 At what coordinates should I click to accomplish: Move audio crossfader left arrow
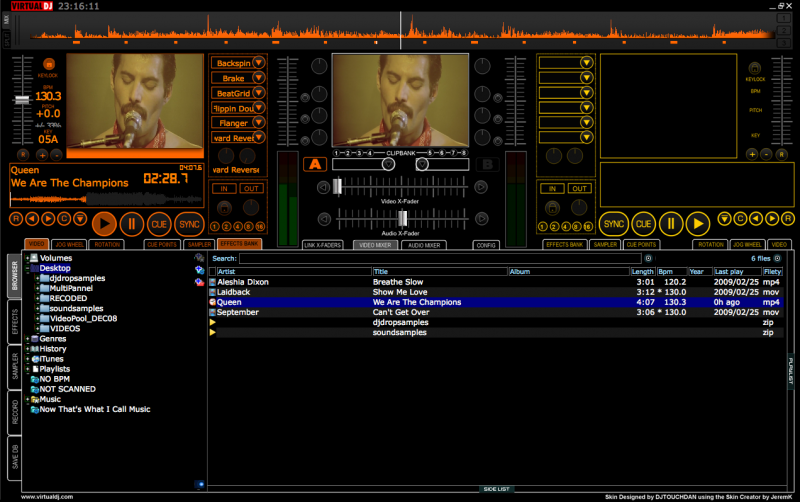[323, 219]
